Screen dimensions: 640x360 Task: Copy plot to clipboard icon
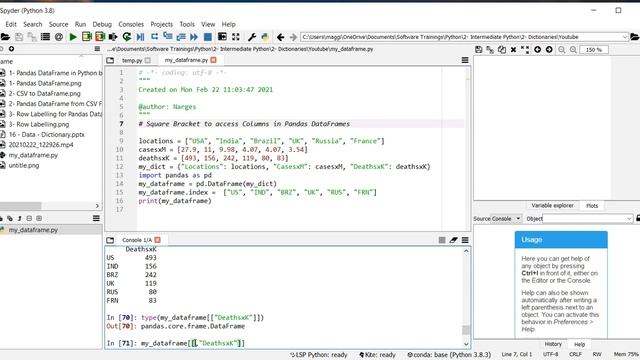(x=502, y=49)
